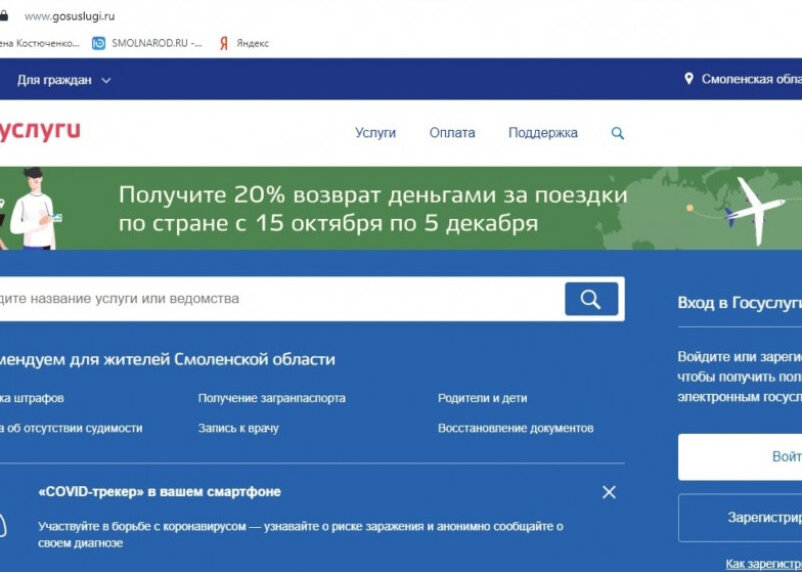Close the COVID-трекер notification
This screenshot has width=802, height=572.
[609, 492]
